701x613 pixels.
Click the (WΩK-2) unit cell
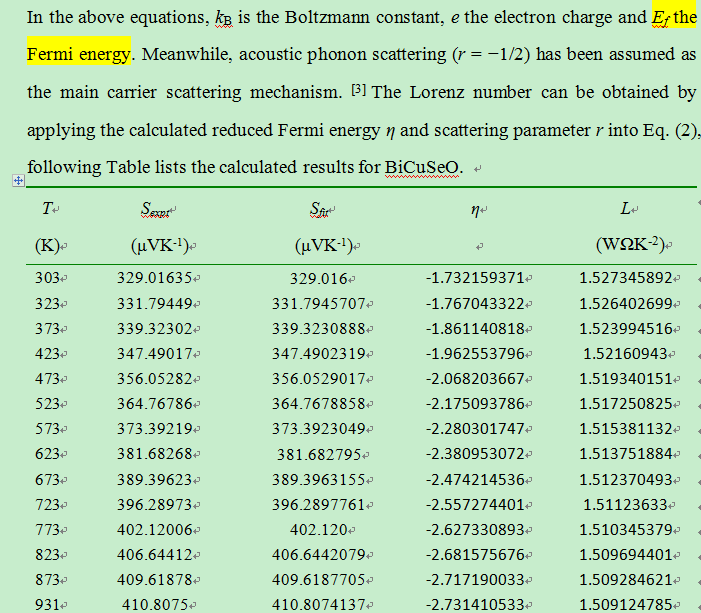tap(630, 245)
